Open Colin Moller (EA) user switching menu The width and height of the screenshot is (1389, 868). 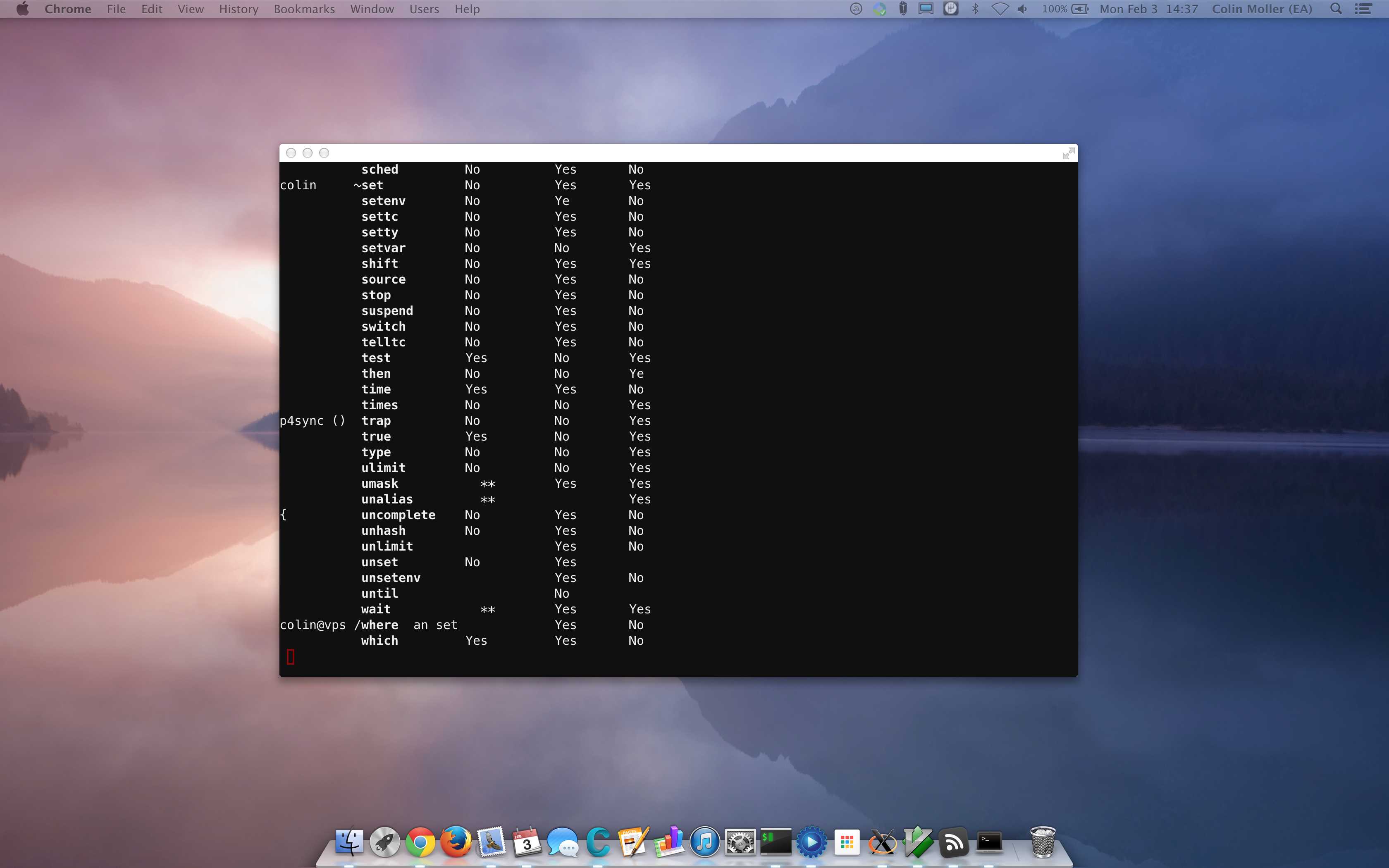(x=1262, y=9)
